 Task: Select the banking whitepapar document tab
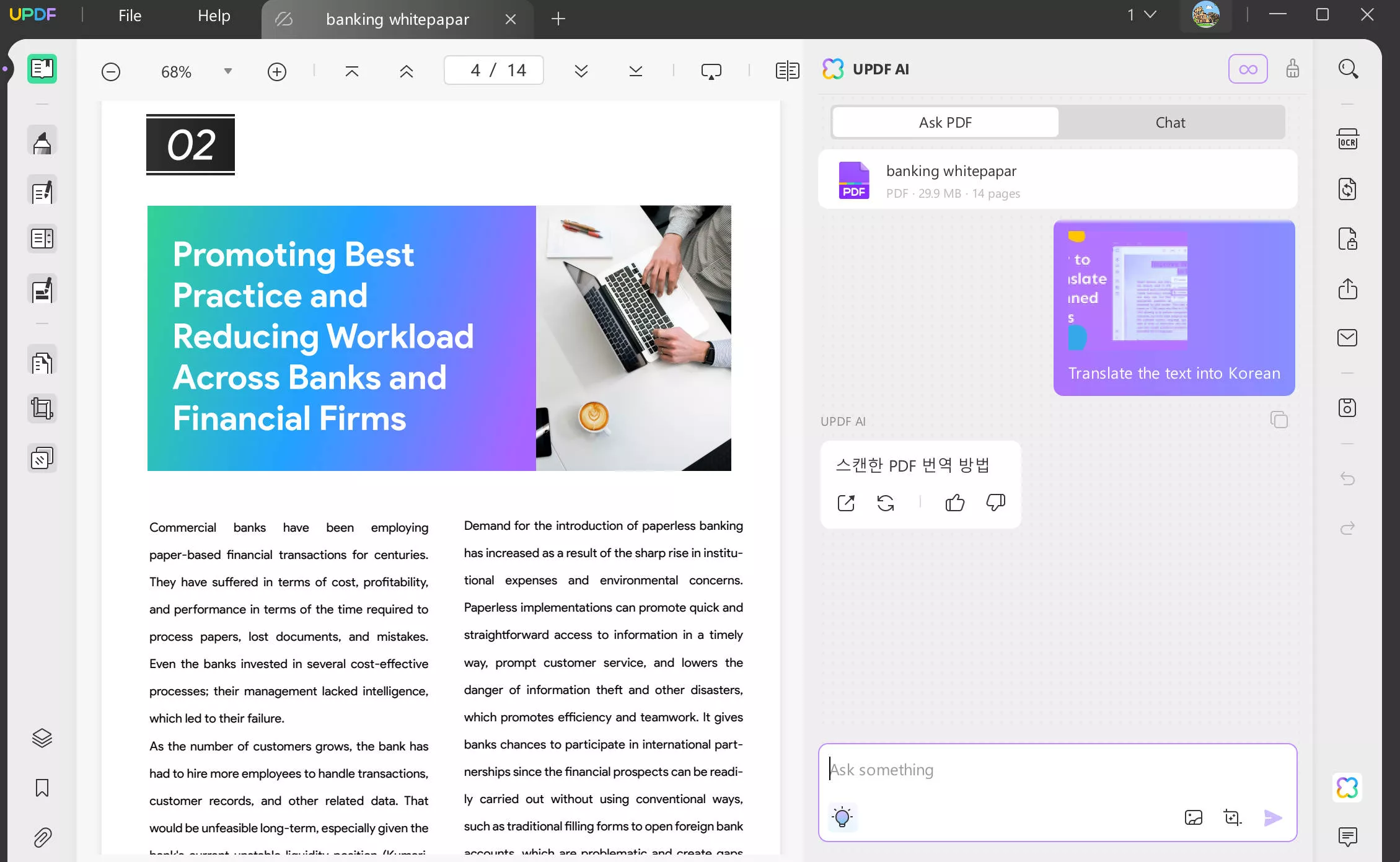(398, 19)
